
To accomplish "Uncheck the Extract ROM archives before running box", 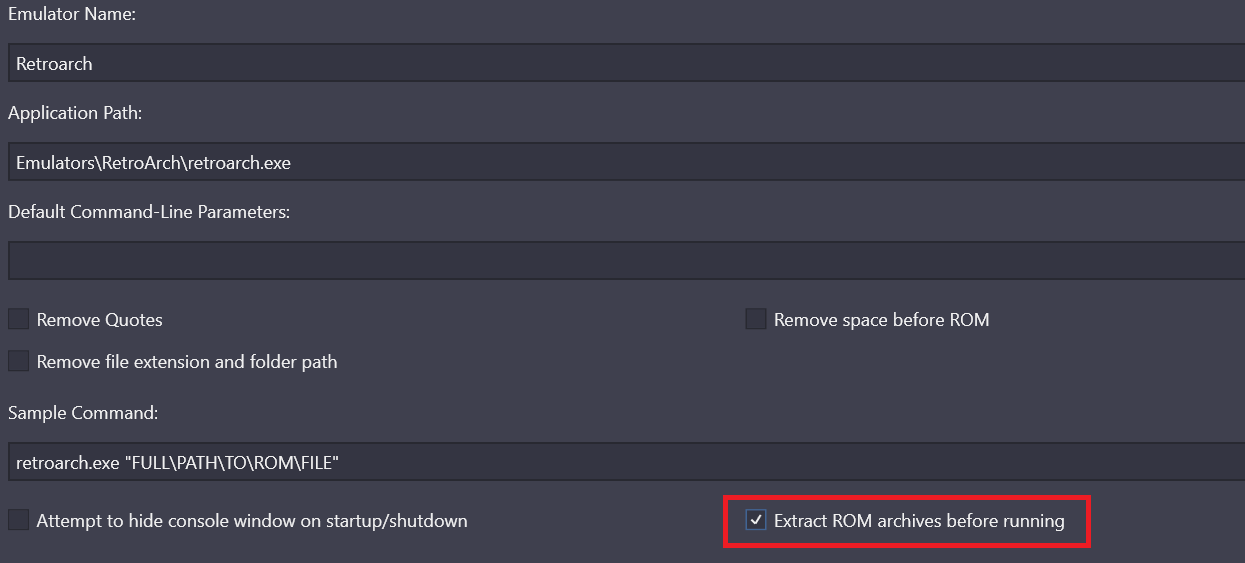I will pyautogui.click(x=756, y=521).
